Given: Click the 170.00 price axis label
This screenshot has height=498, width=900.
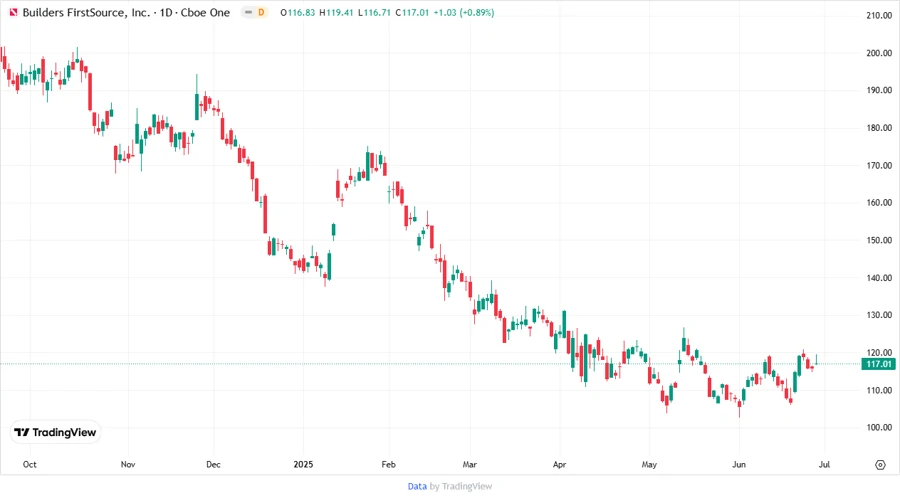Looking at the screenshot, I should 879,165.
